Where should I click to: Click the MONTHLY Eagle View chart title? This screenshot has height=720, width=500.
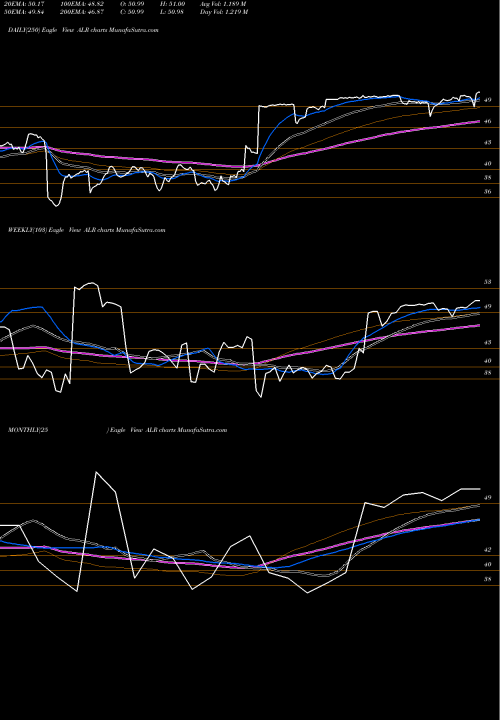point(118,430)
